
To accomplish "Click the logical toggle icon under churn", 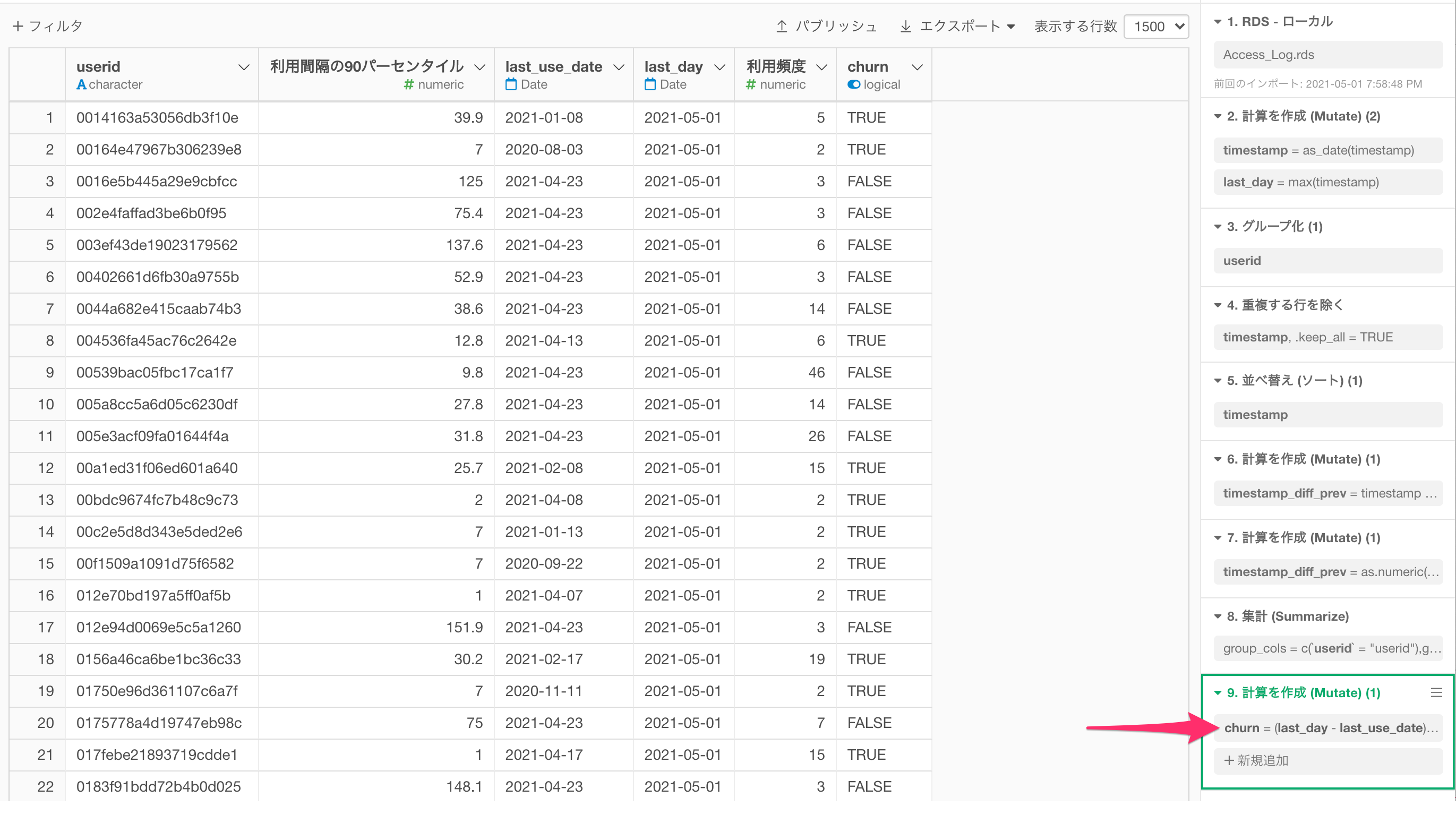I will (x=853, y=85).
